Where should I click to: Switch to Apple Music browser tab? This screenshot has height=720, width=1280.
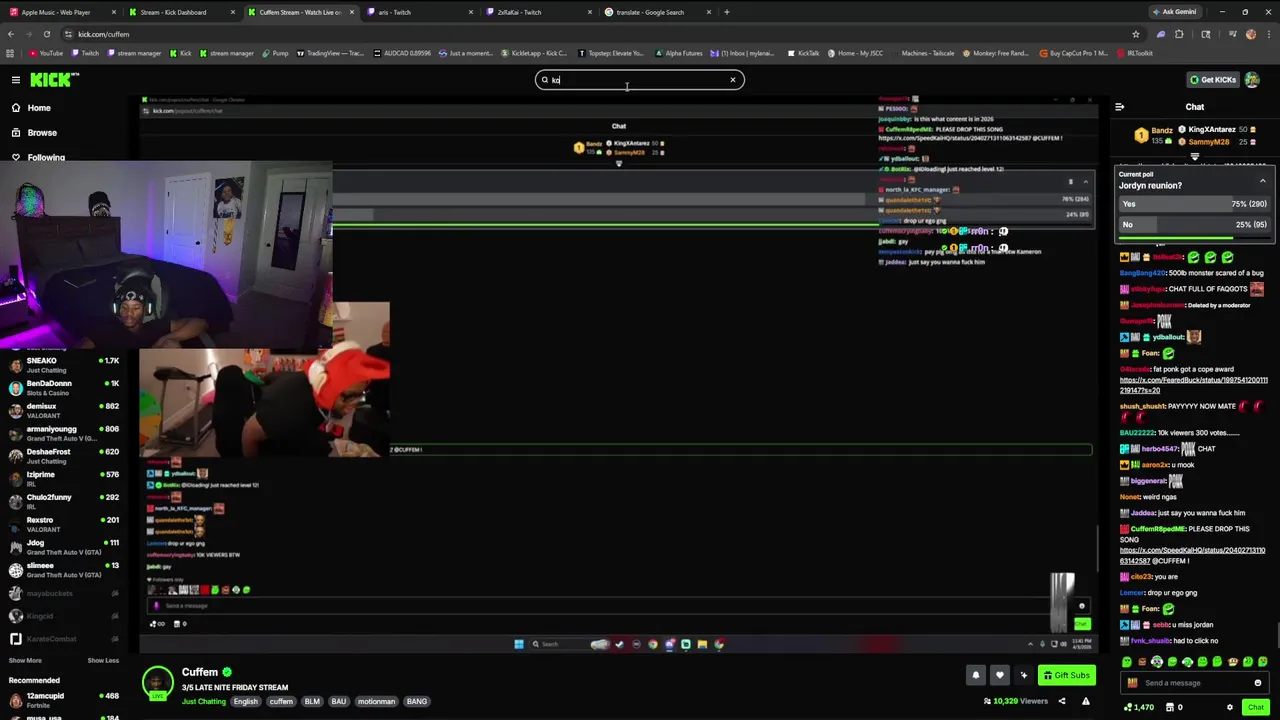click(62, 12)
